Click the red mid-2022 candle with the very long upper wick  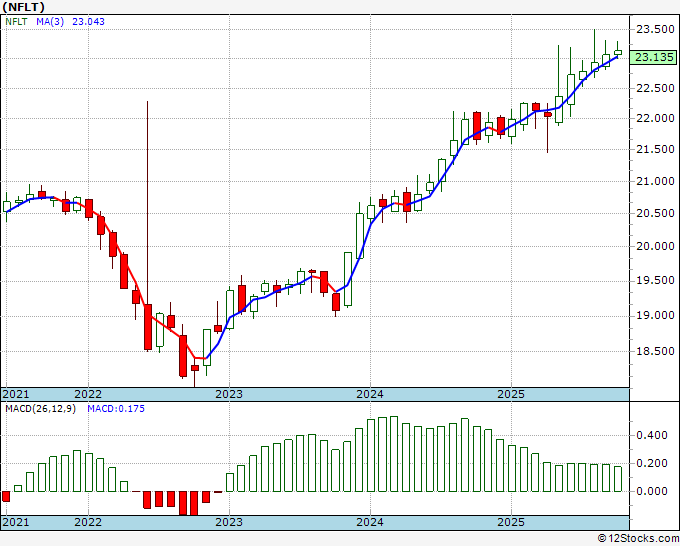pos(148,327)
